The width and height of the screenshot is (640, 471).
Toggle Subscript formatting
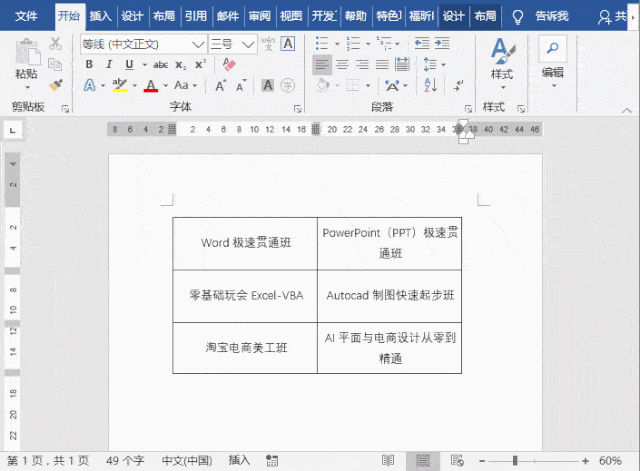[x=180, y=64]
